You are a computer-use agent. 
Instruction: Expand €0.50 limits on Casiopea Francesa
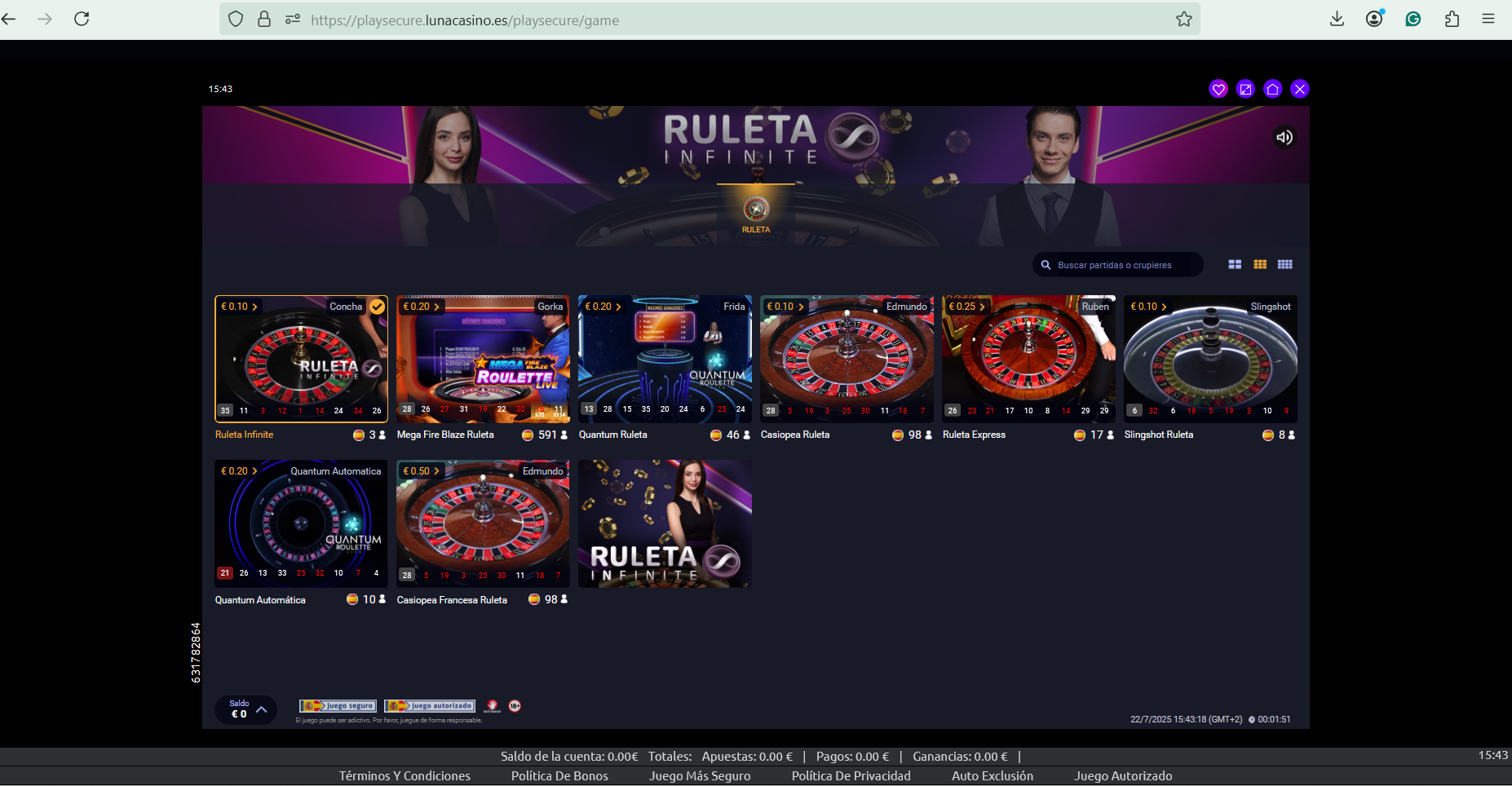pyautogui.click(x=421, y=471)
